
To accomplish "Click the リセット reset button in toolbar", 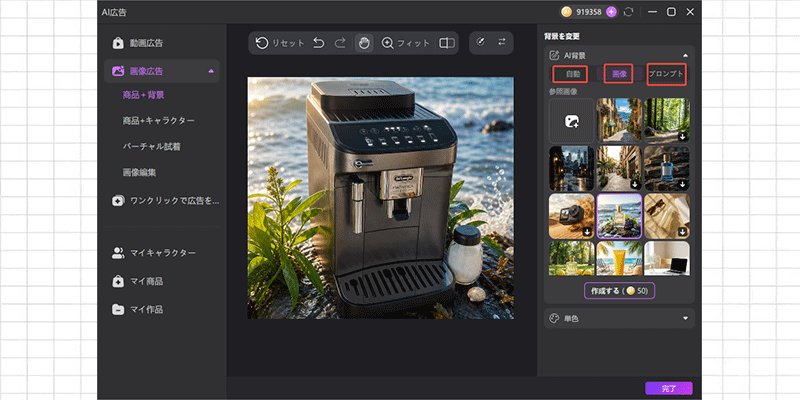I will (280, 43).
